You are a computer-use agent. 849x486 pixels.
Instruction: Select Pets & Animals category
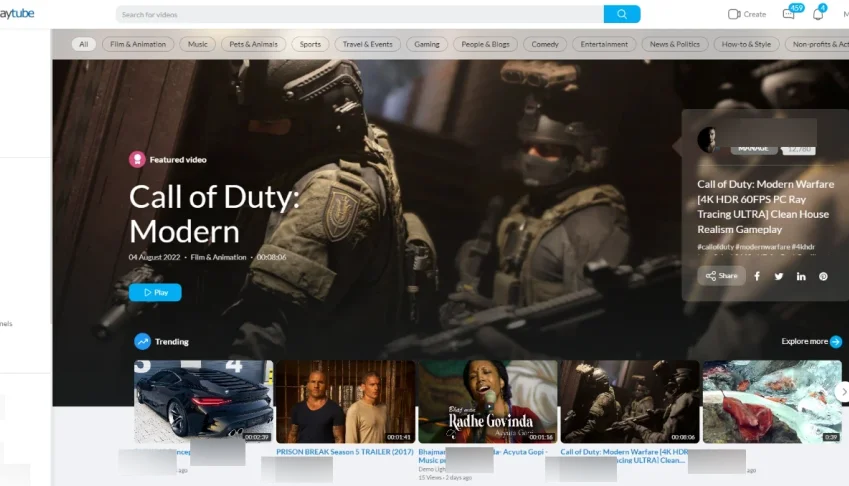tap(253, 44)
